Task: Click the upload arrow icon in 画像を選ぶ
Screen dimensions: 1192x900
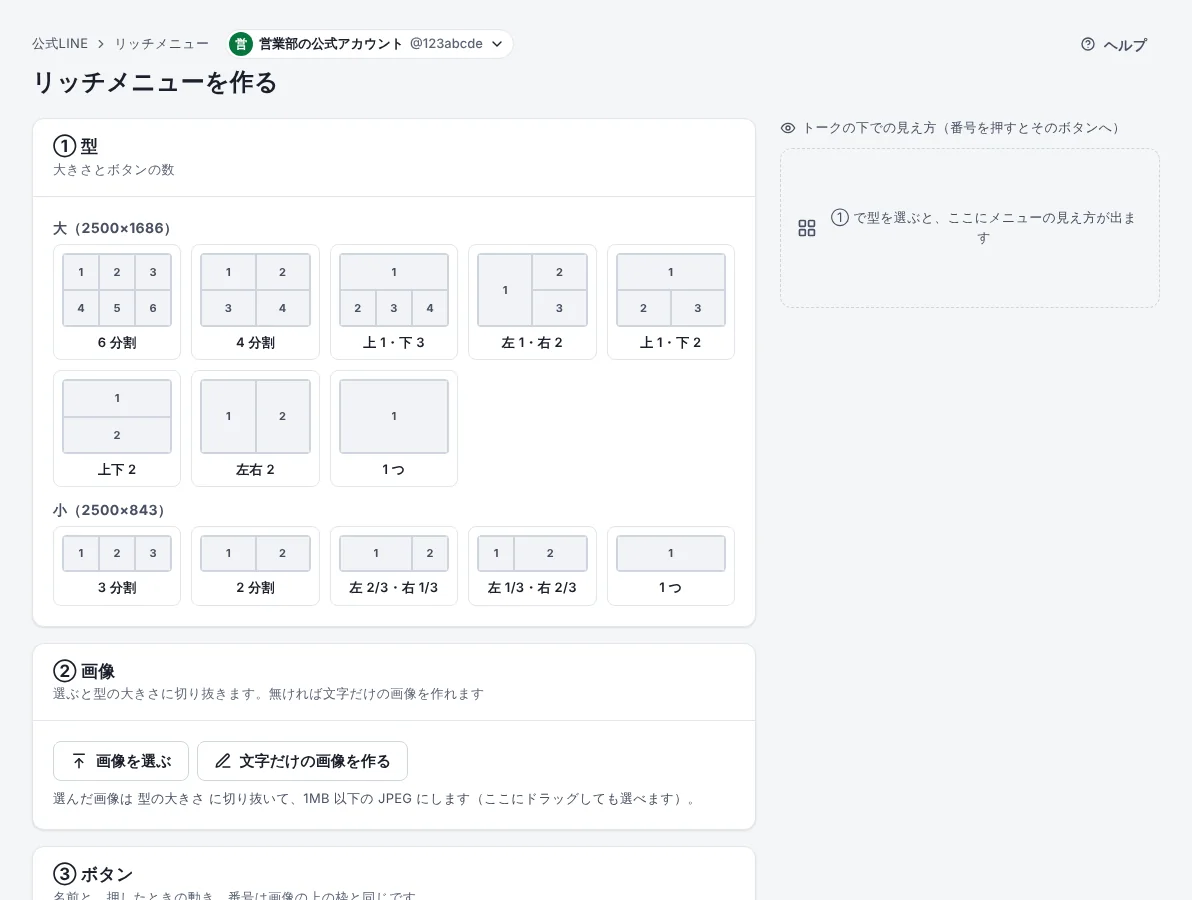Action: click(79, 761)
